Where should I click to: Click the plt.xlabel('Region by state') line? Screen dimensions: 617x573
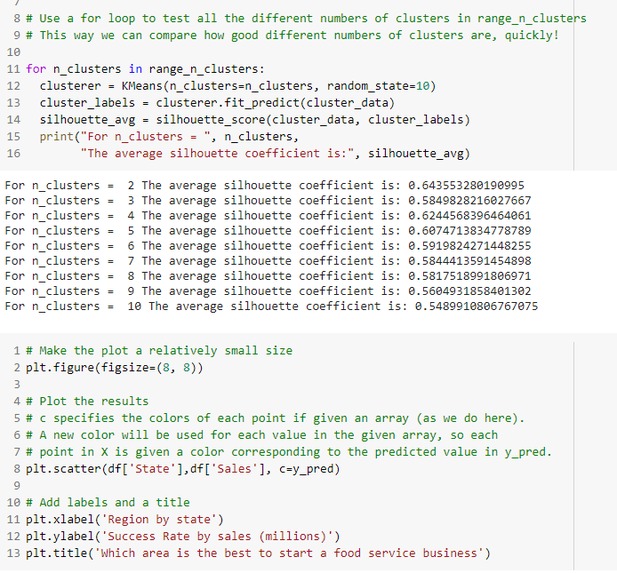(124, 519)
